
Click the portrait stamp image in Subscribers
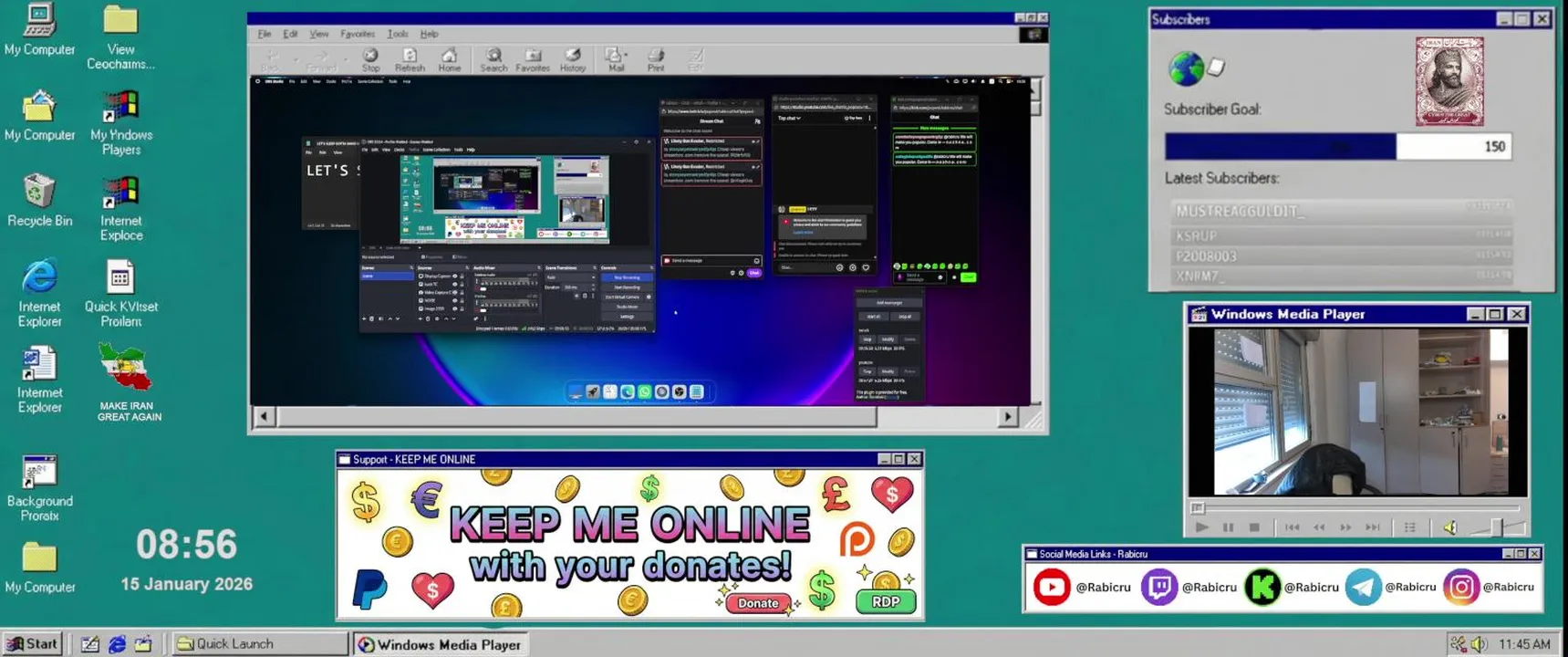[x=1449, y=81]
